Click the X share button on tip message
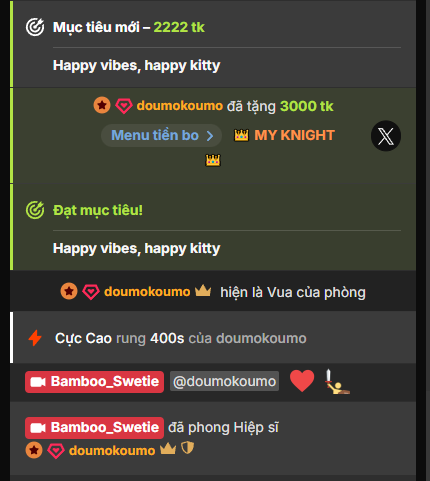The width and height of the screenshot is (430, 481). click(386, 136)
